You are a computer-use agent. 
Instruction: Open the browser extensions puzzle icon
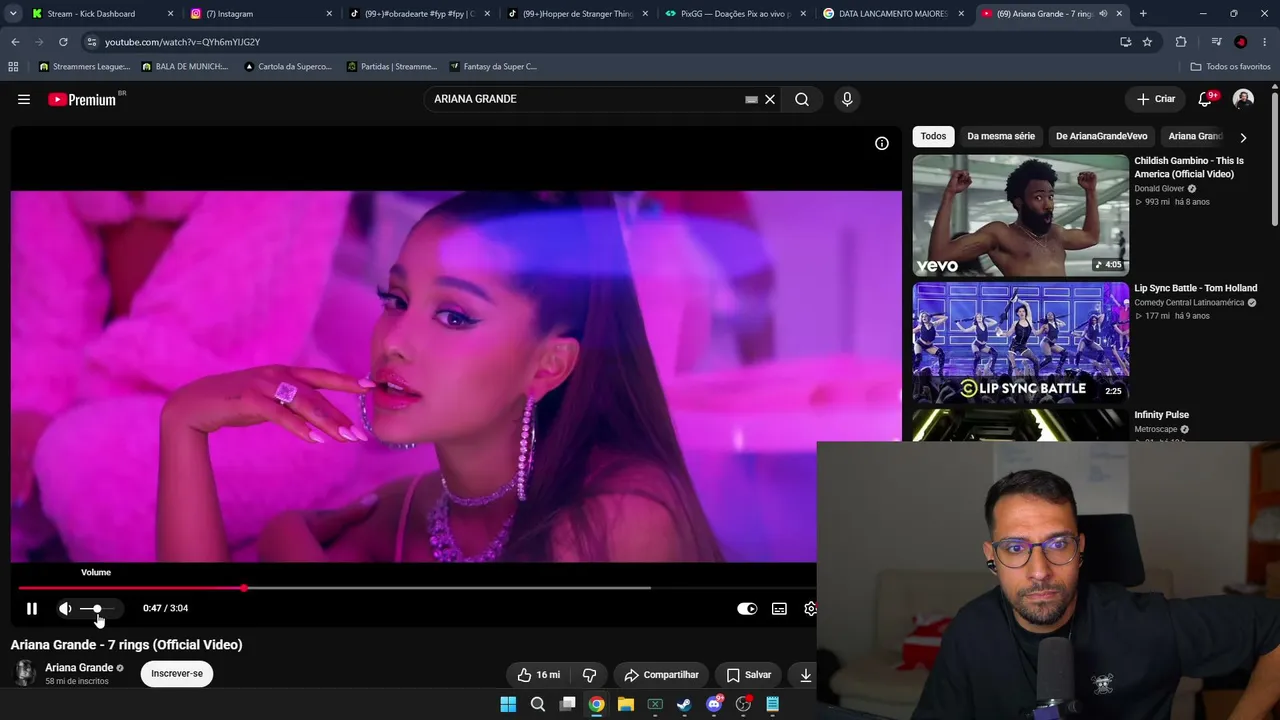point(1181,42)
